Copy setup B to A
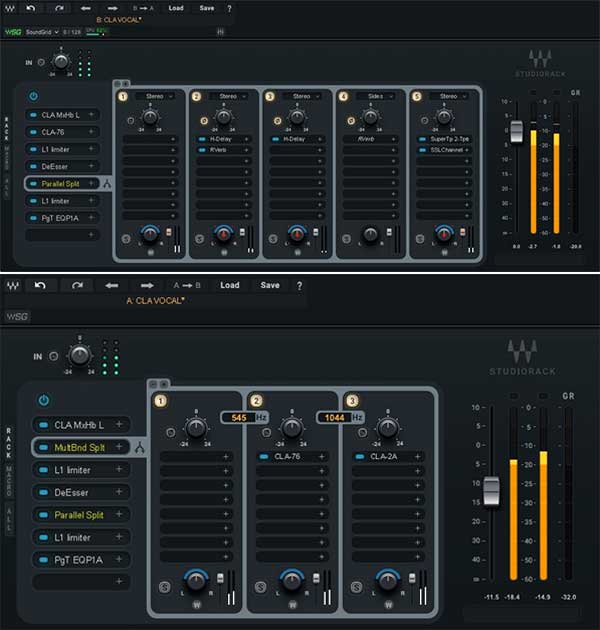600x630 pixels. point(143,8)
